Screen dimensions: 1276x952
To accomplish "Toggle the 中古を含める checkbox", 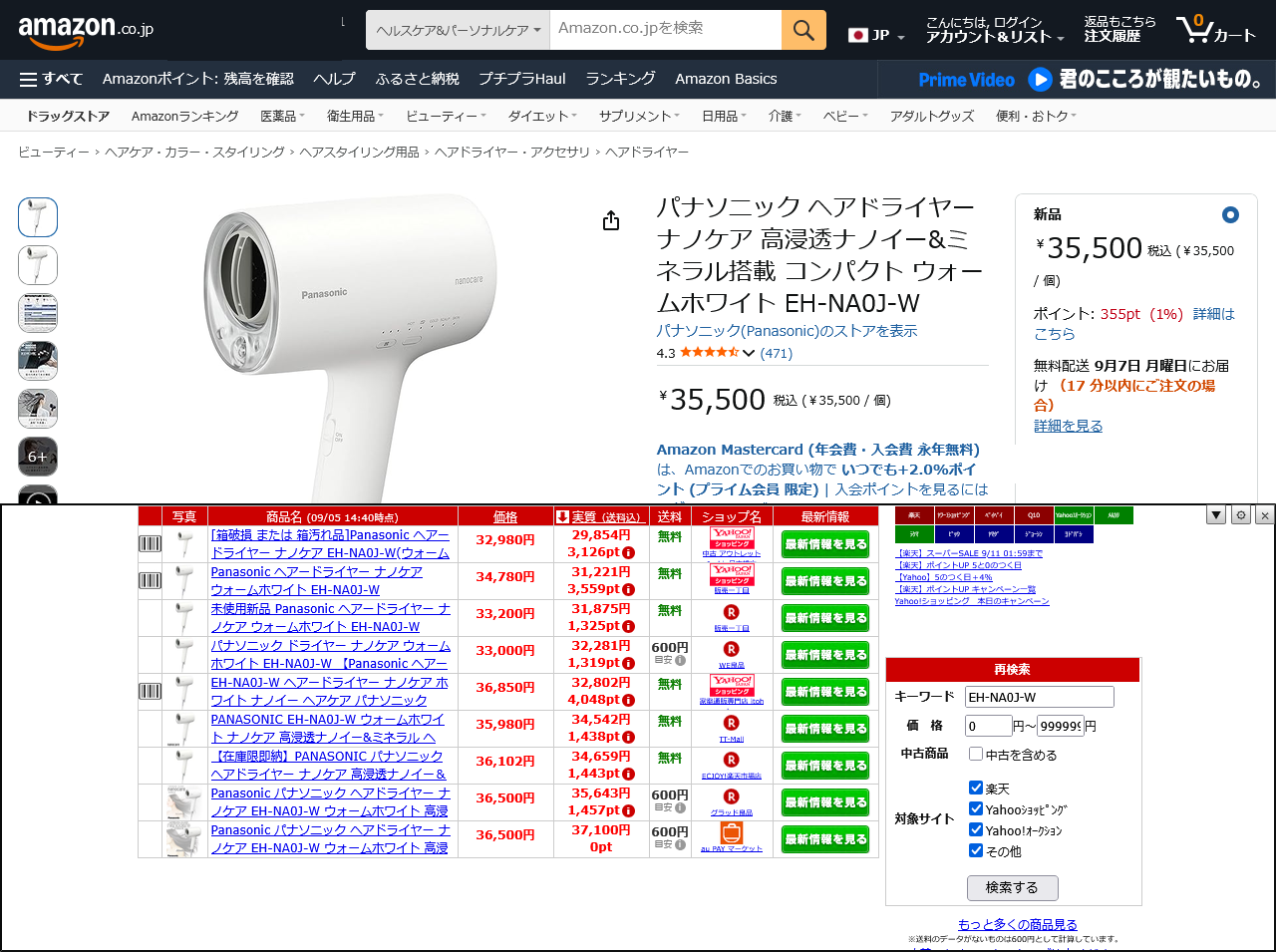I will pos(976,754).
